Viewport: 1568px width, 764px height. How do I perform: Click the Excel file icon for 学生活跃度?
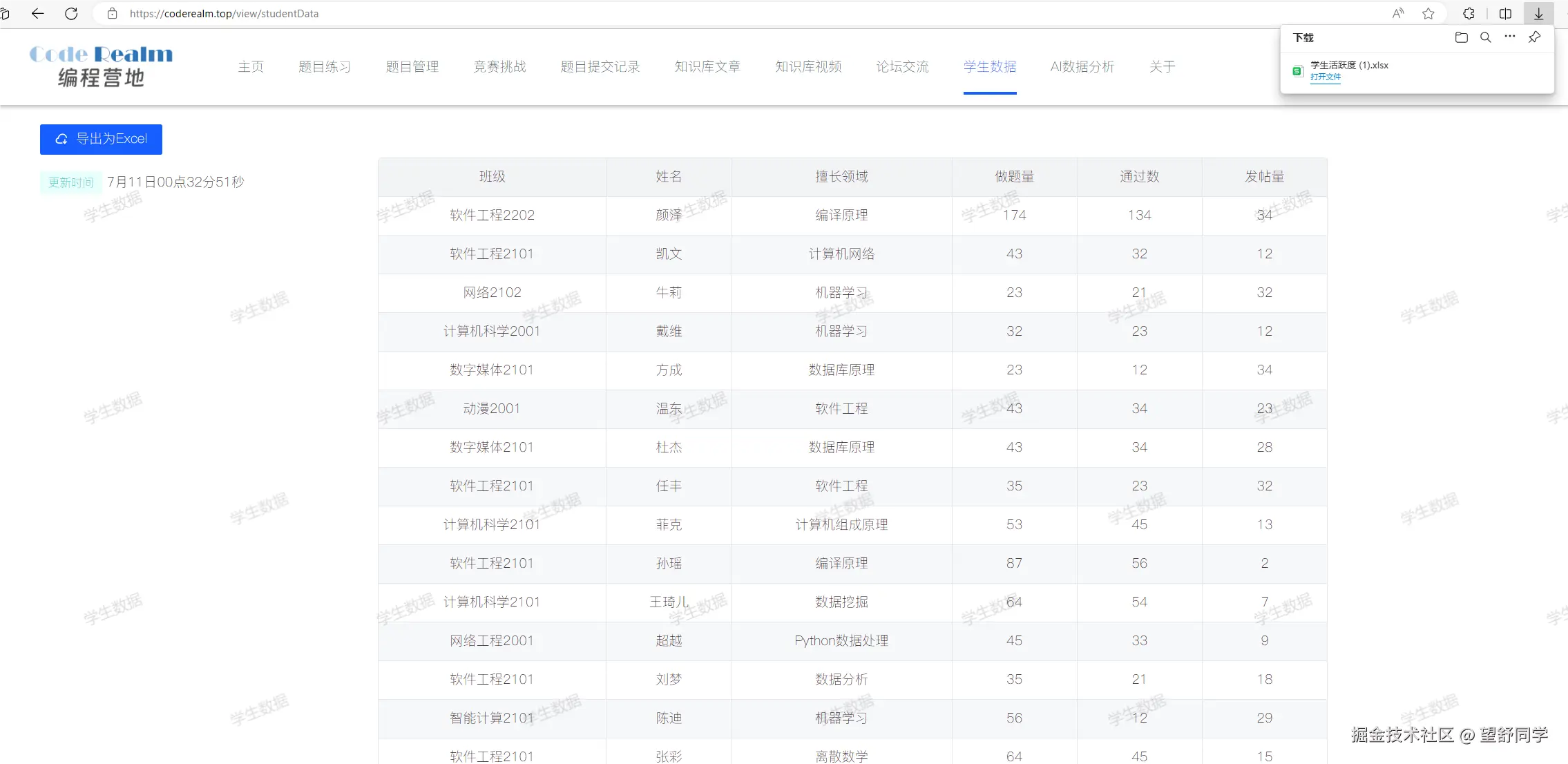(1297, 70)
